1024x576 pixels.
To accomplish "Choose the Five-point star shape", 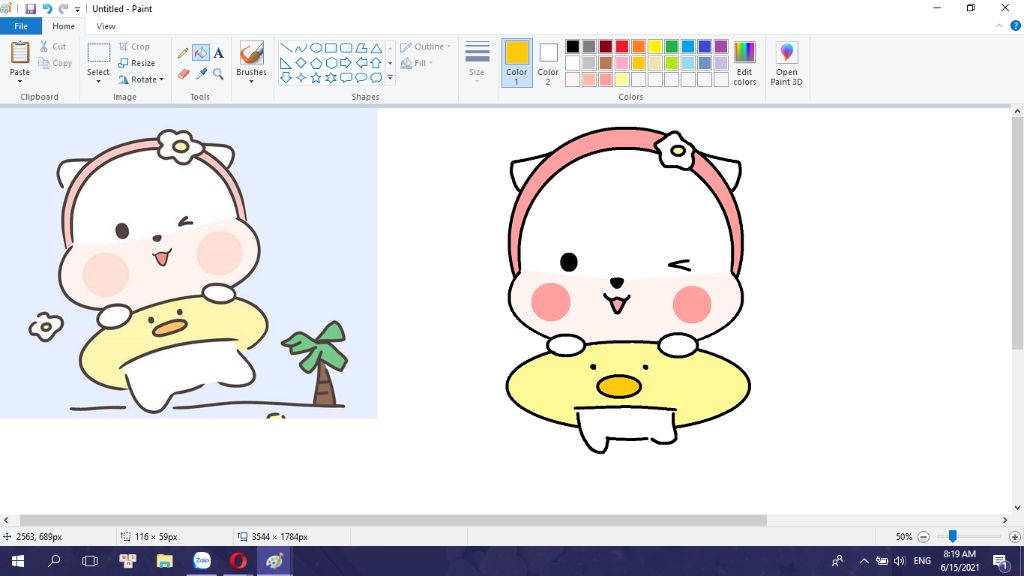I will [315, 78].
